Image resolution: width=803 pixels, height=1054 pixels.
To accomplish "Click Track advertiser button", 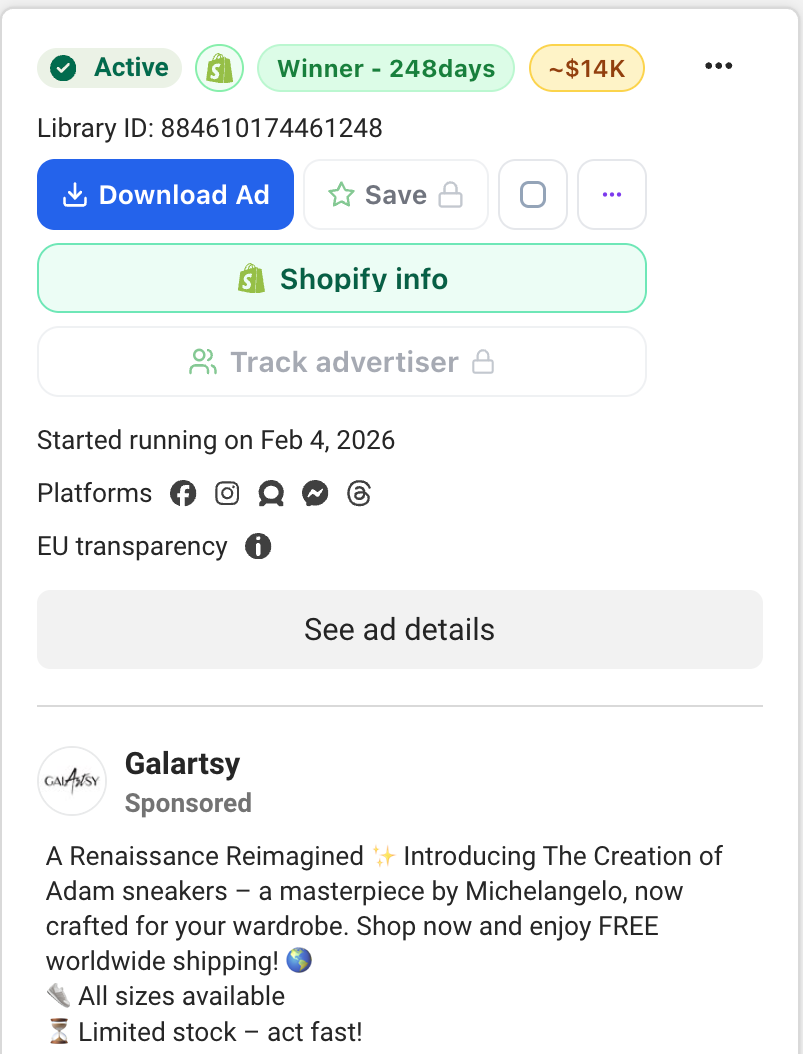I will click(341, 362).
